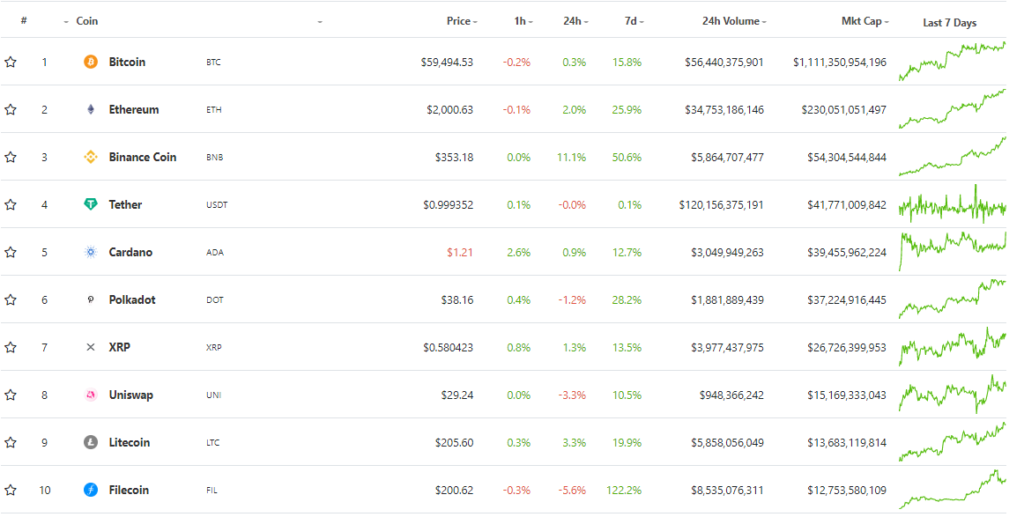Open the XRP coin name link

pyautogui.click(x=120, y=347)
